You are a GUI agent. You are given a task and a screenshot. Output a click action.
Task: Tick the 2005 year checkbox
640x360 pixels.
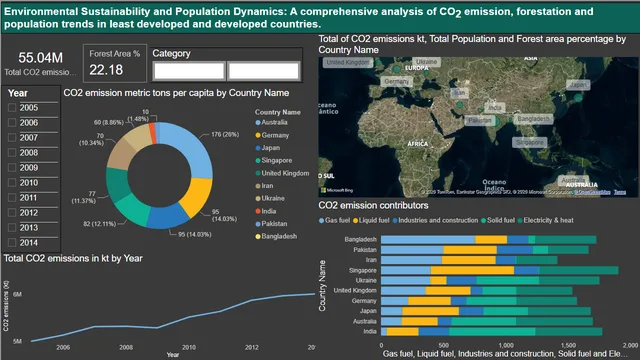12,108
